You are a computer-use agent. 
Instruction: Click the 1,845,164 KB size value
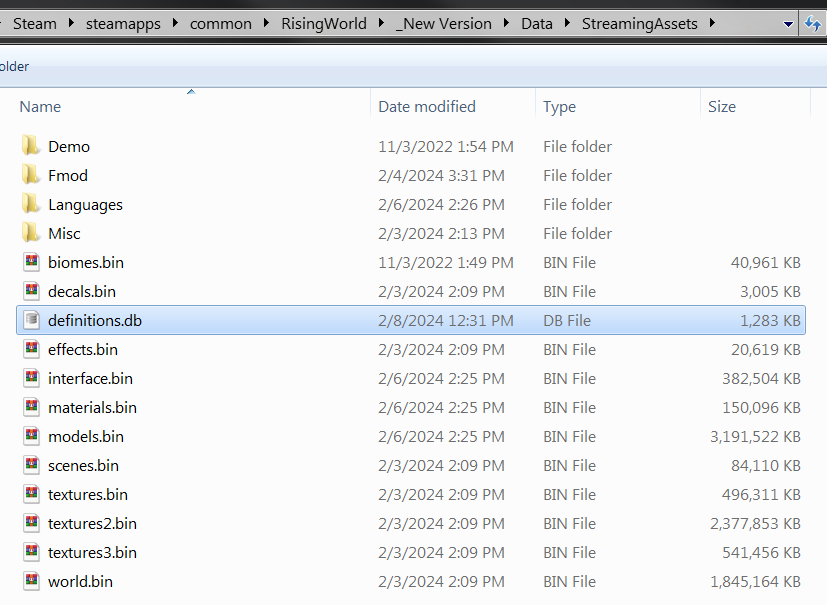click(755, 581)
